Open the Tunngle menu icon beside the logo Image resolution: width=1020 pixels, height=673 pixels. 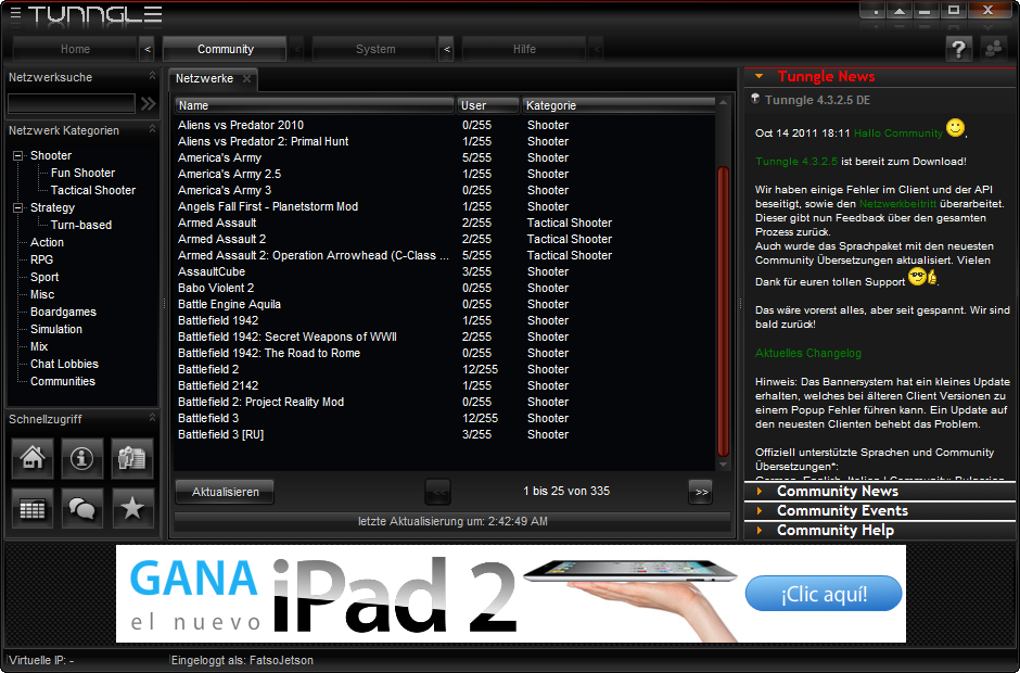coord(16,13)
